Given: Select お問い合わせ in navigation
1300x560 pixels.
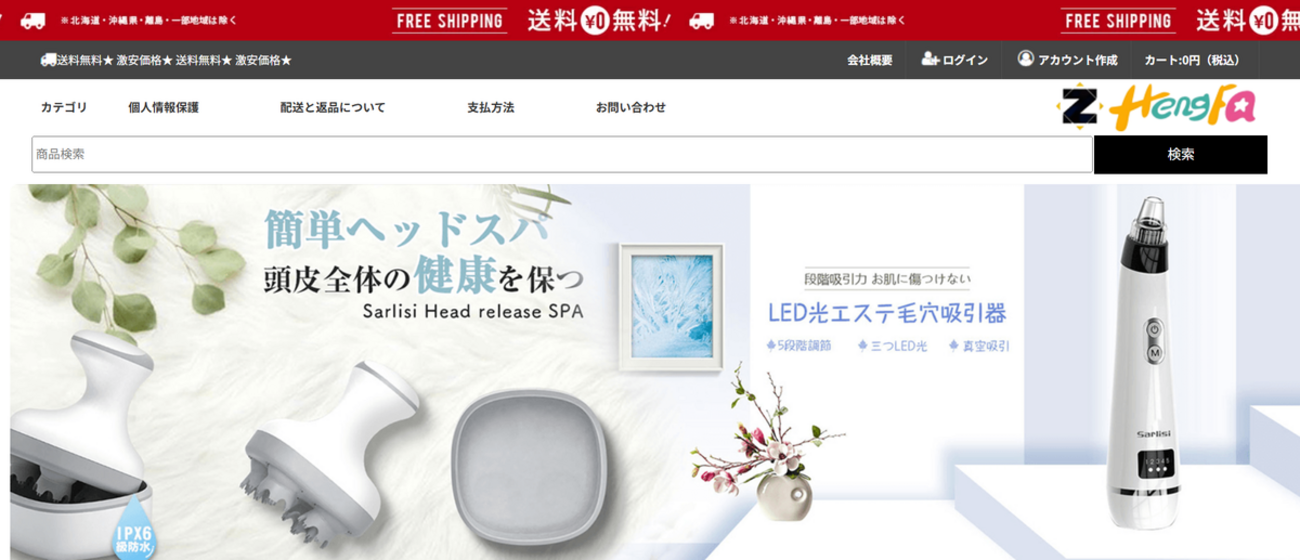Looking at the screenshot, I should (631, 107).
